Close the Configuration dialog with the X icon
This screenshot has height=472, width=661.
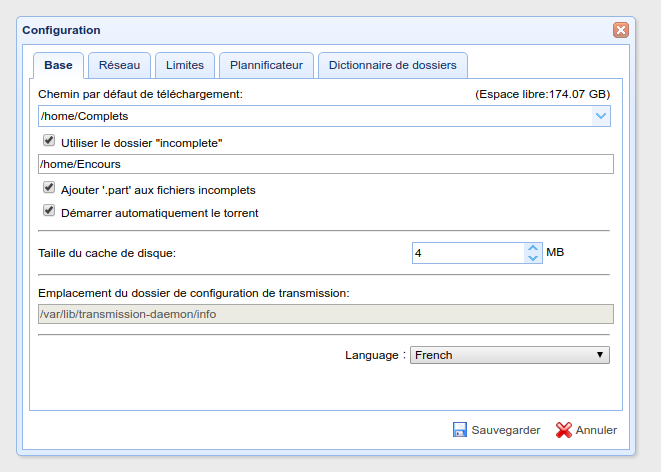(x=621, y=30)
